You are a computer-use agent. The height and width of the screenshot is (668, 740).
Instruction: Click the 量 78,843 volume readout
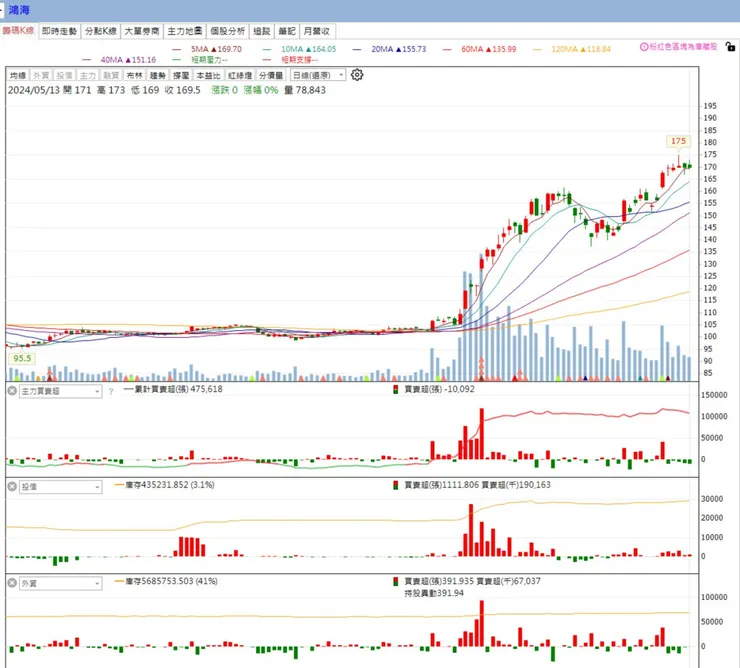(305, 90)
